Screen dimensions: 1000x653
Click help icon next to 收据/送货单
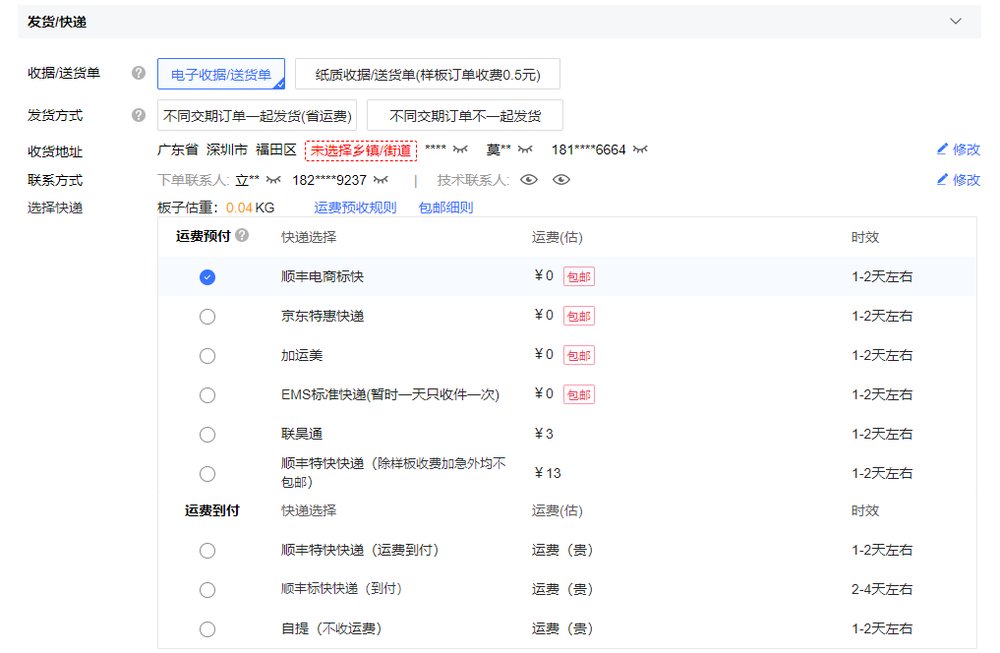tap(138, 73)
